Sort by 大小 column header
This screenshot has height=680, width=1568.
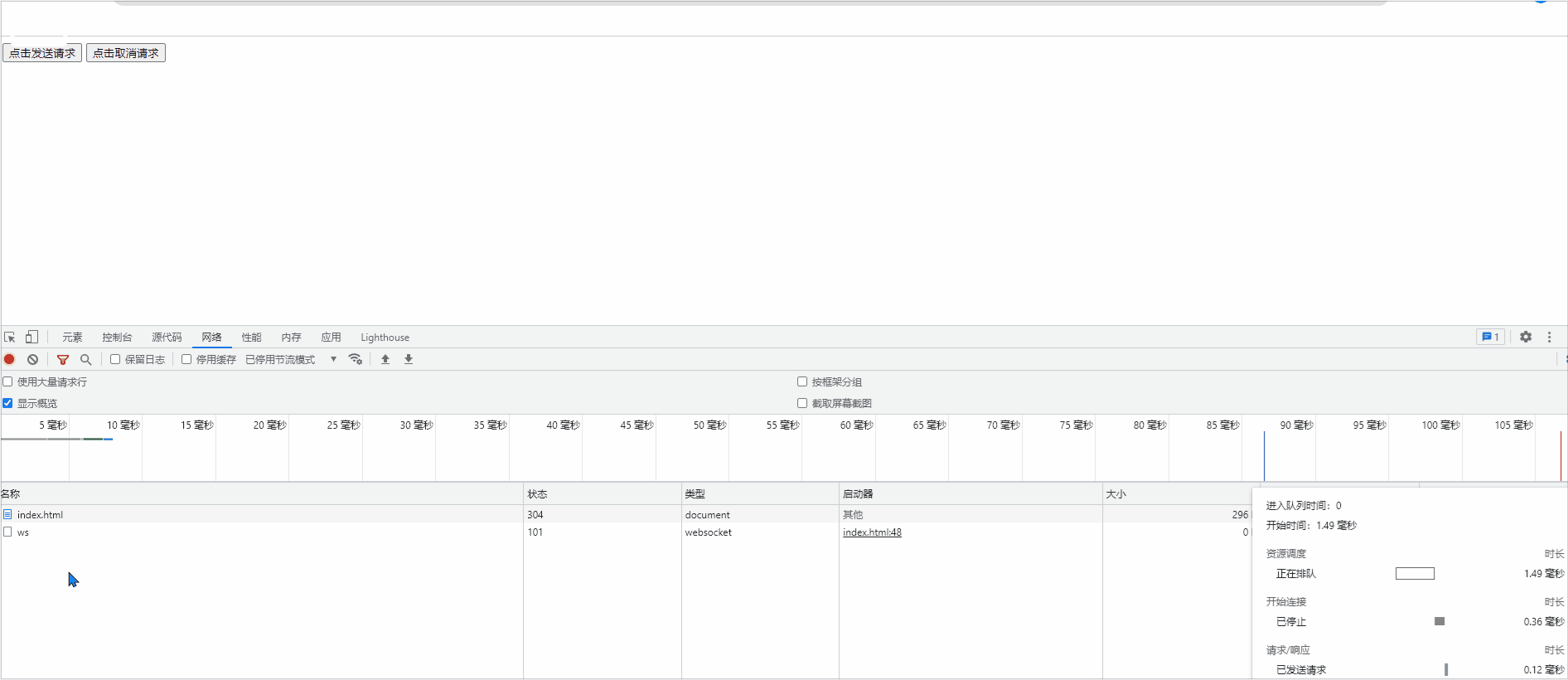(1177, 493)
